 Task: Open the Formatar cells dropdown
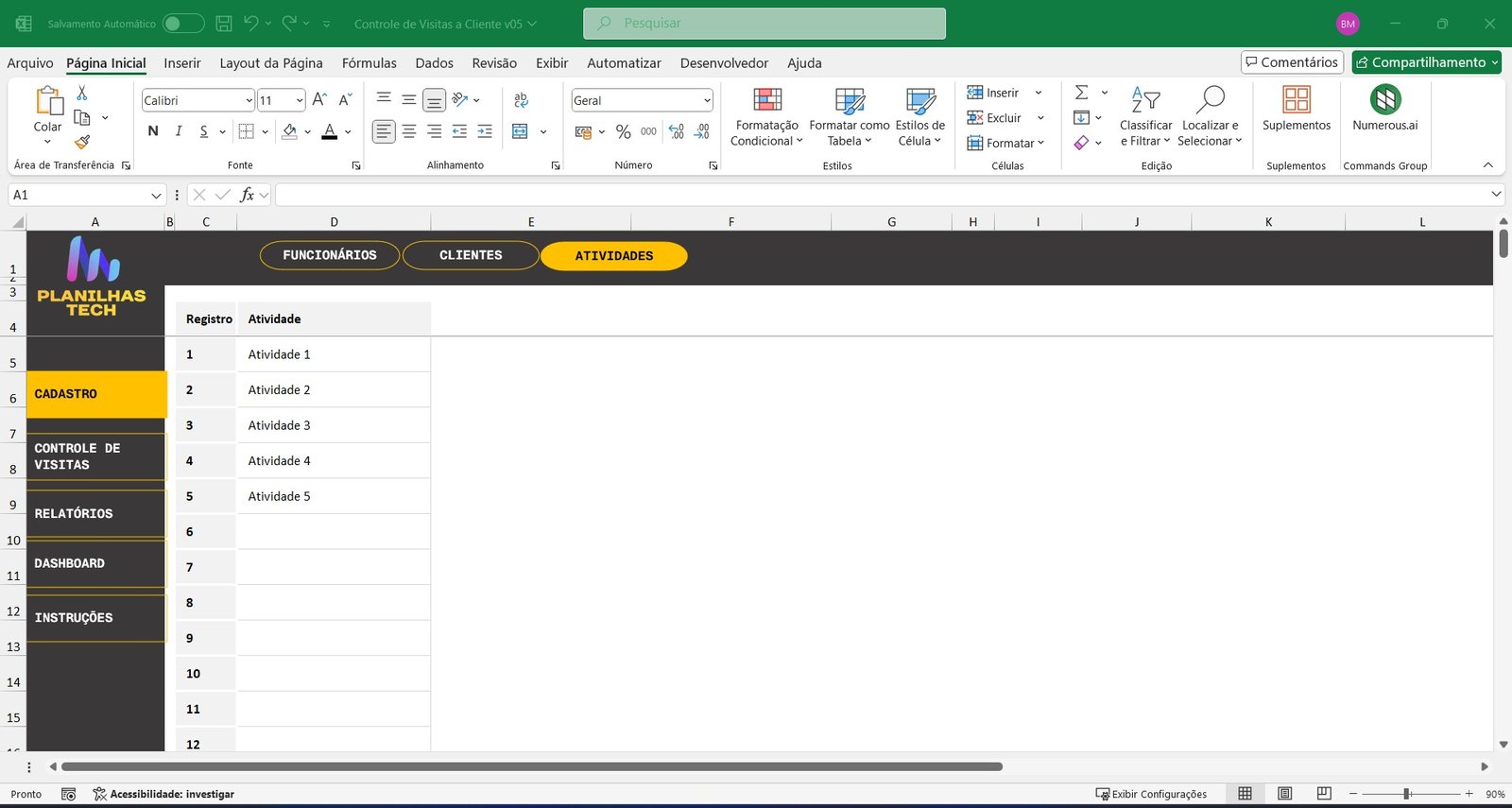tap(1005, 144)
